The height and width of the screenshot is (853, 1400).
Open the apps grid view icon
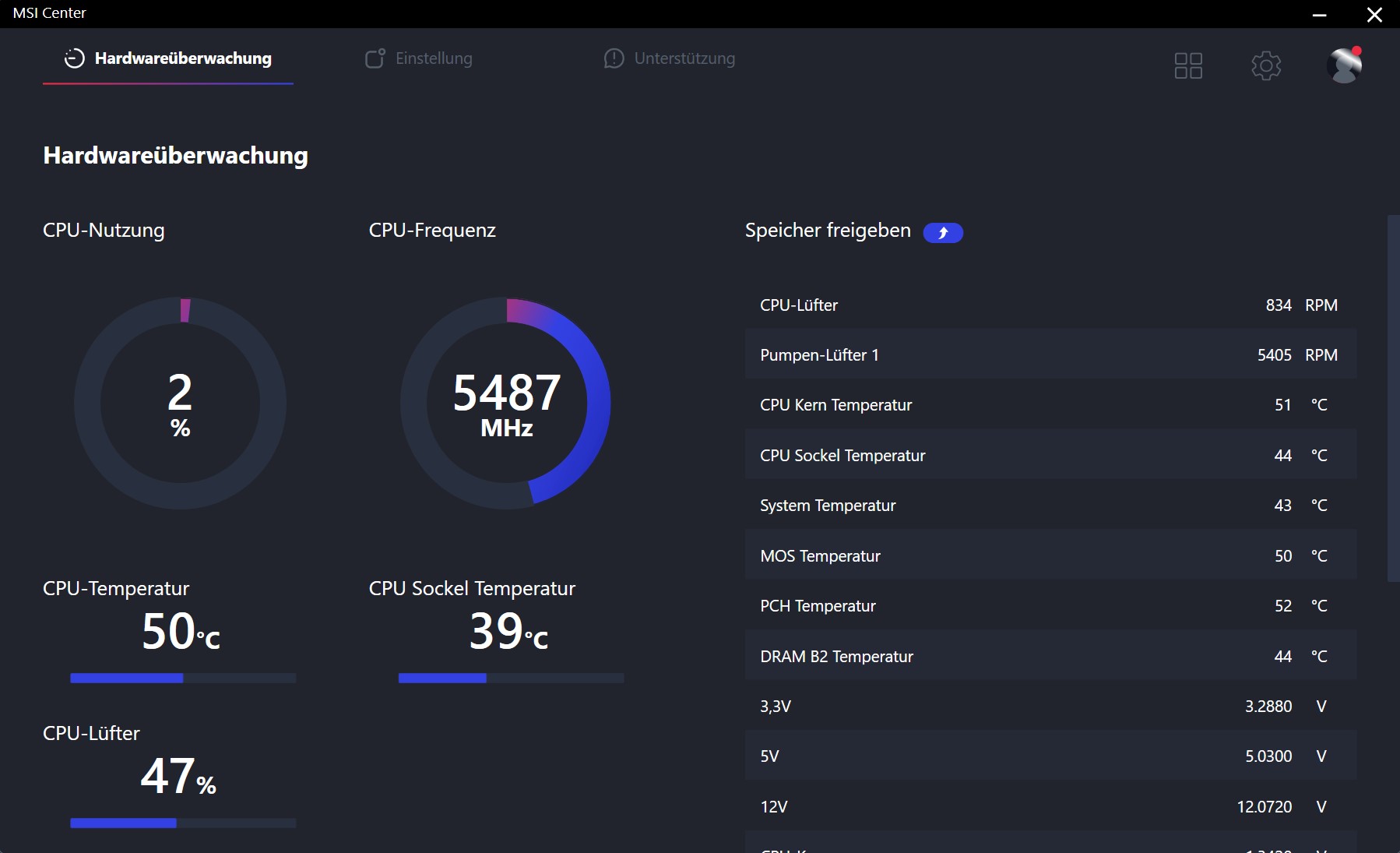point(1187,65)
